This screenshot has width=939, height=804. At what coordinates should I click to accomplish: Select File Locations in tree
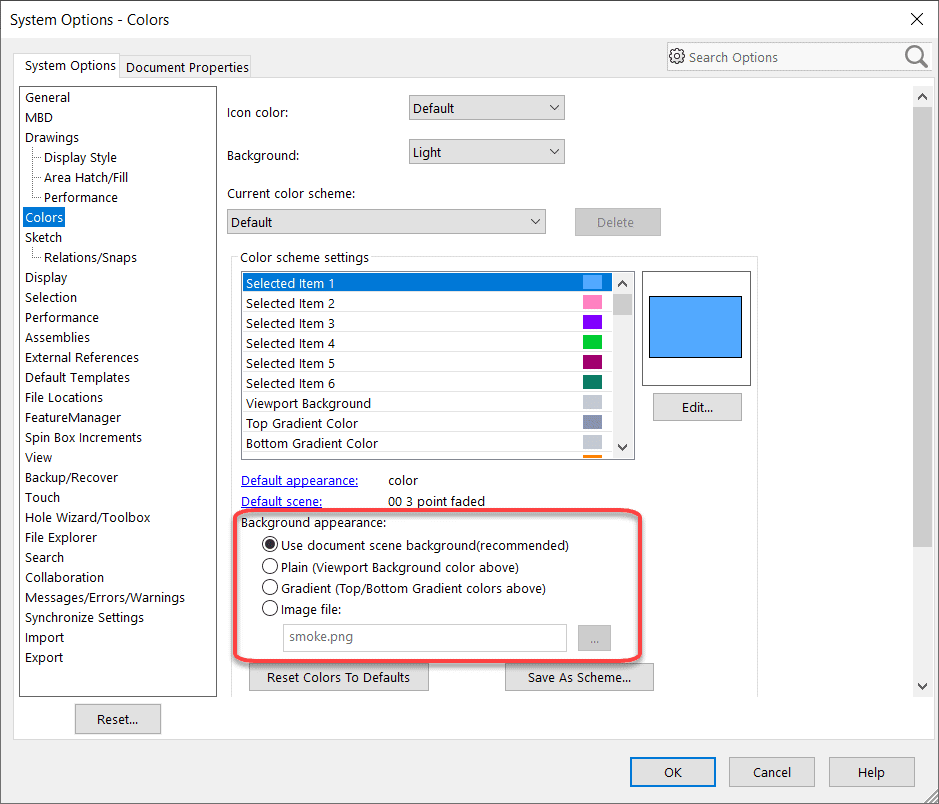[63, 398]
